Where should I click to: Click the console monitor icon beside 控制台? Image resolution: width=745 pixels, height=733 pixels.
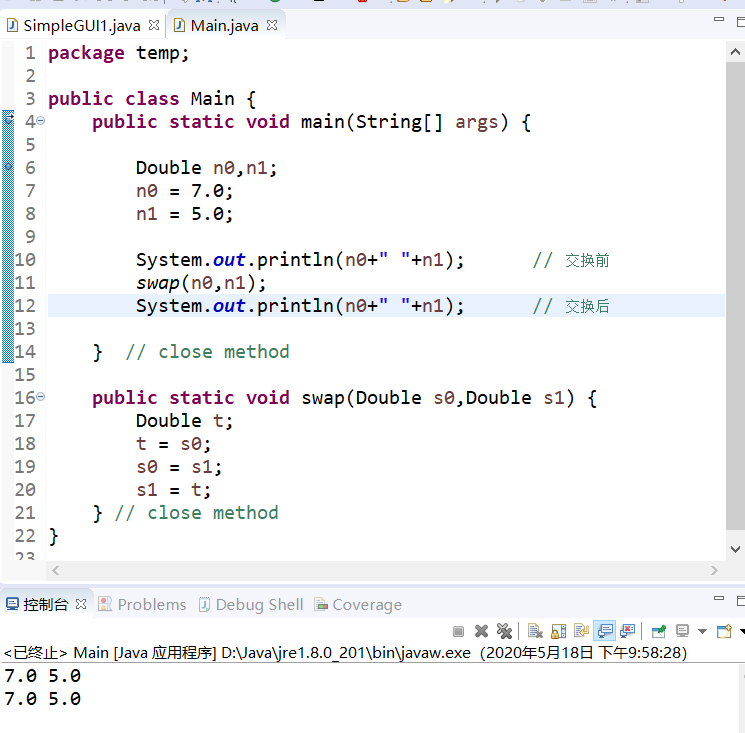[12, 604]
